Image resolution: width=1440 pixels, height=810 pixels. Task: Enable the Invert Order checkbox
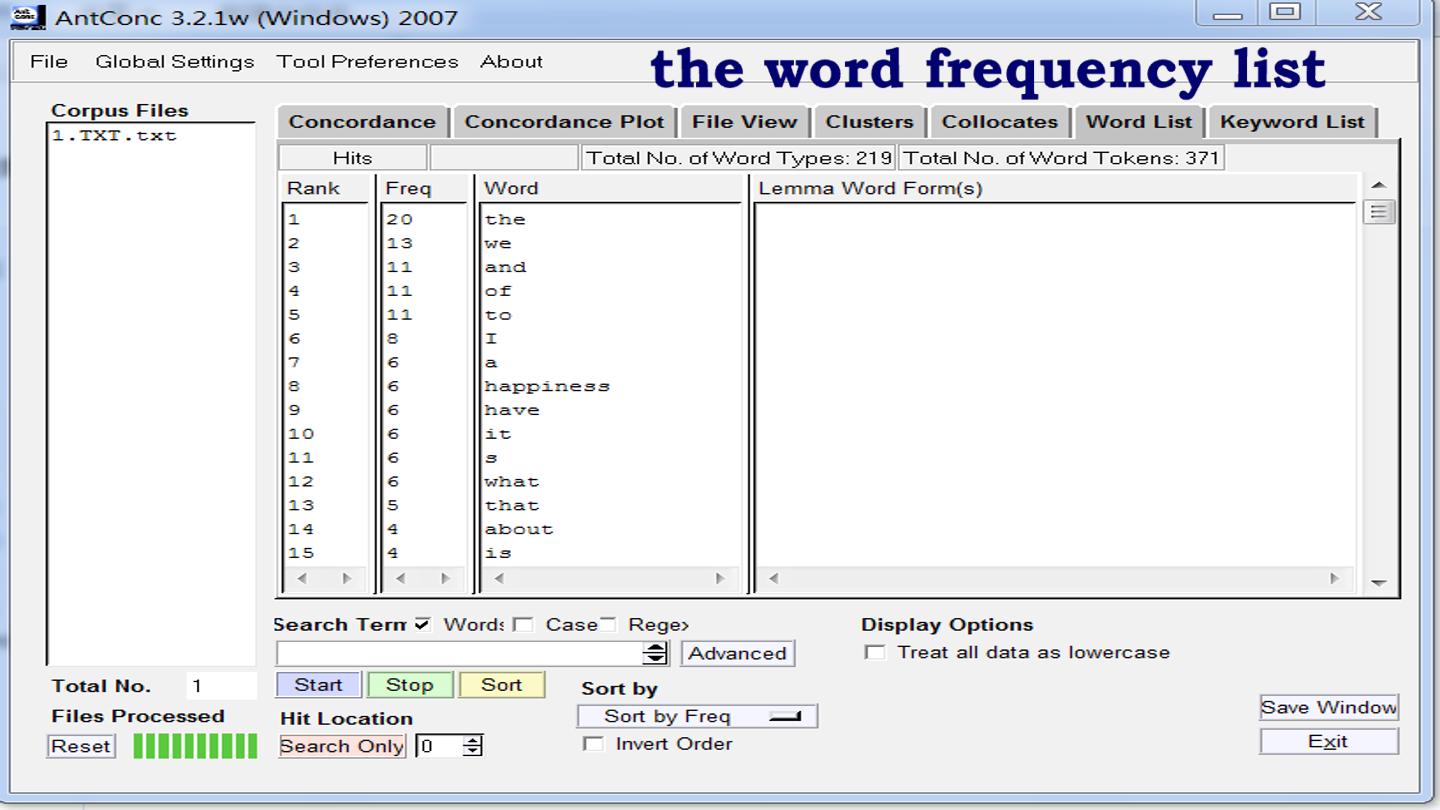tap(593, 744)
